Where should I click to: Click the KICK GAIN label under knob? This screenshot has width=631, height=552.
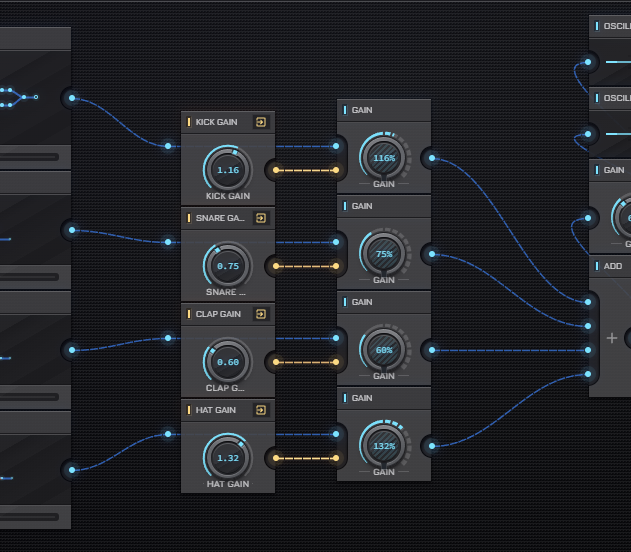tap(228, 196)
